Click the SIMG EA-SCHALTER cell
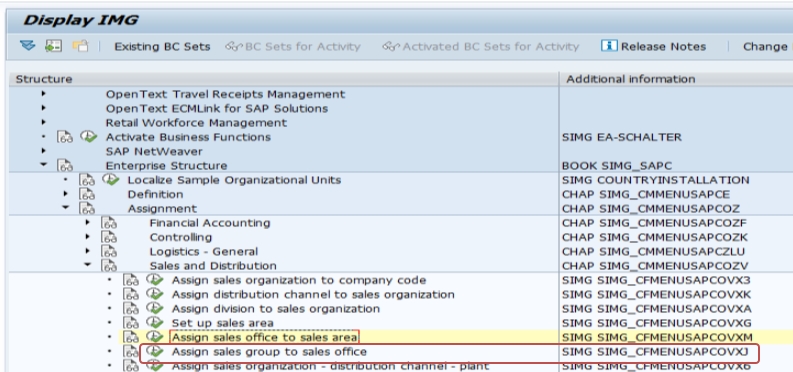Image resolution: width=793 pixels, height=372 pixels. click(622, 137)
